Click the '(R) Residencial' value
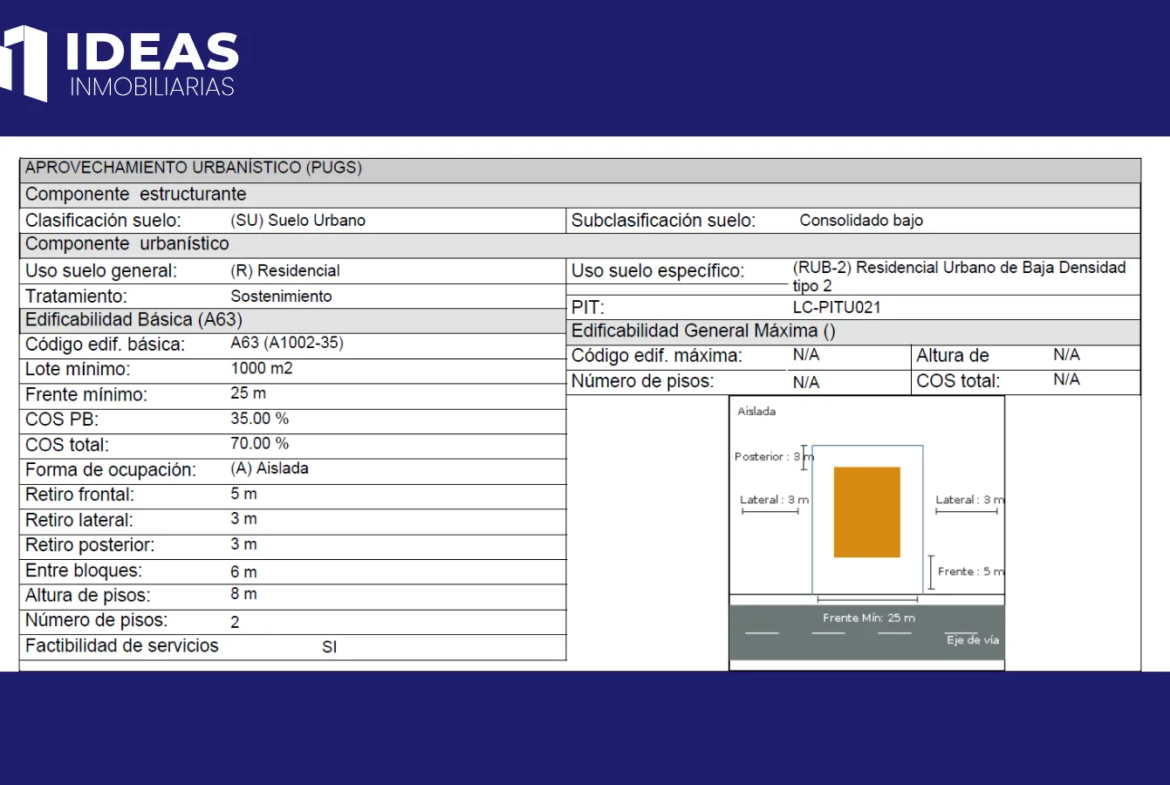 [285, 270]
